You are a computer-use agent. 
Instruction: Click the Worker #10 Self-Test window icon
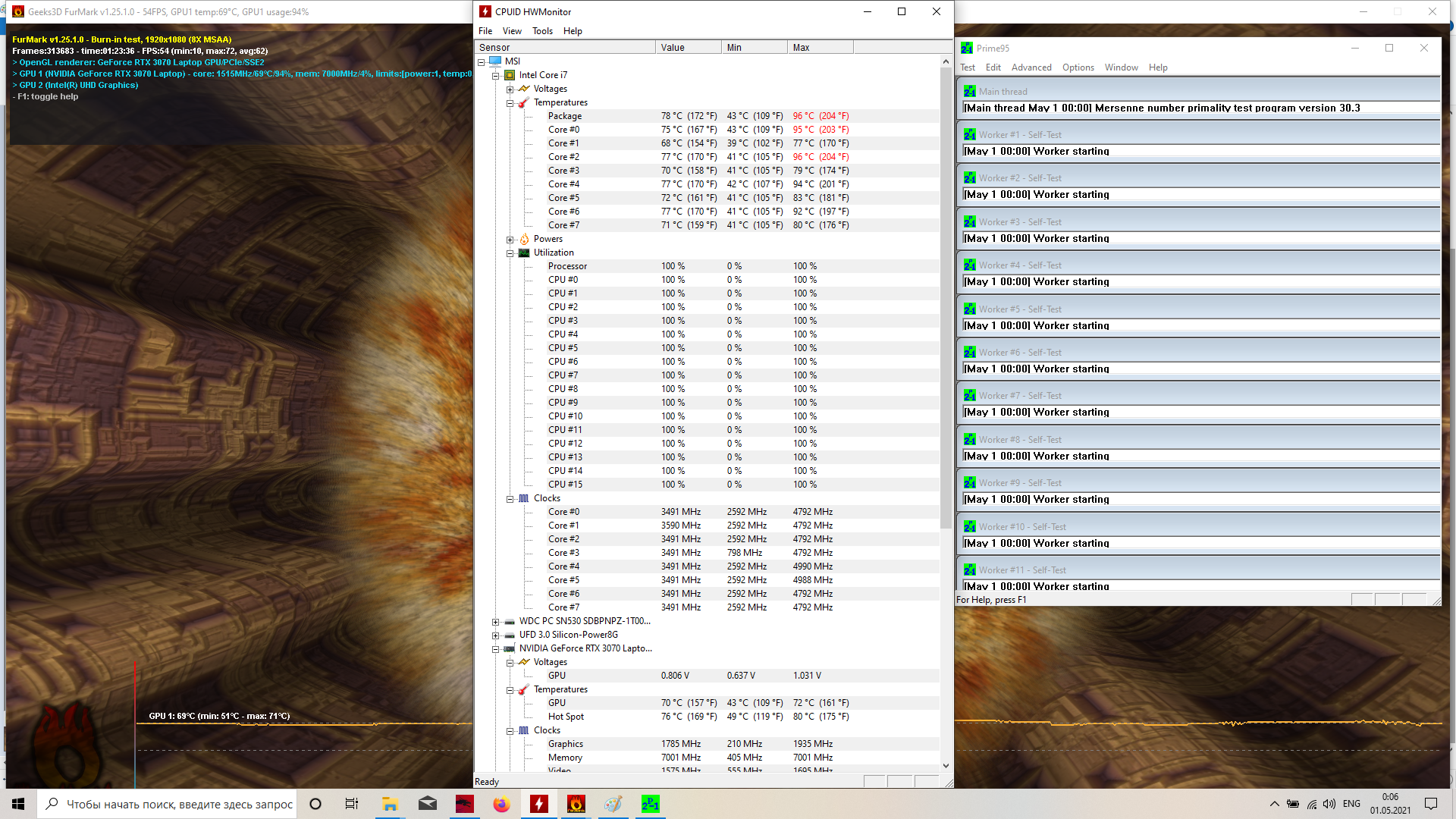tap(970, 526)
